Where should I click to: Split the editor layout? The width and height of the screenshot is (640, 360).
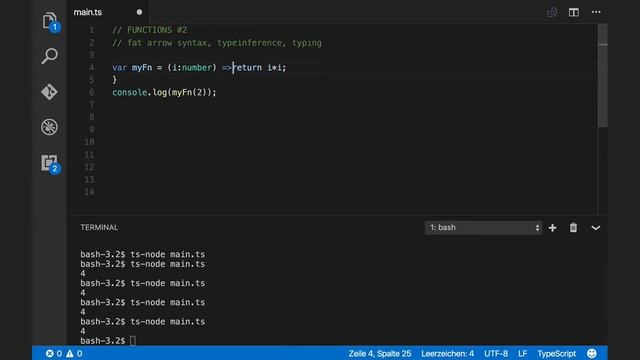click(573, 12)
